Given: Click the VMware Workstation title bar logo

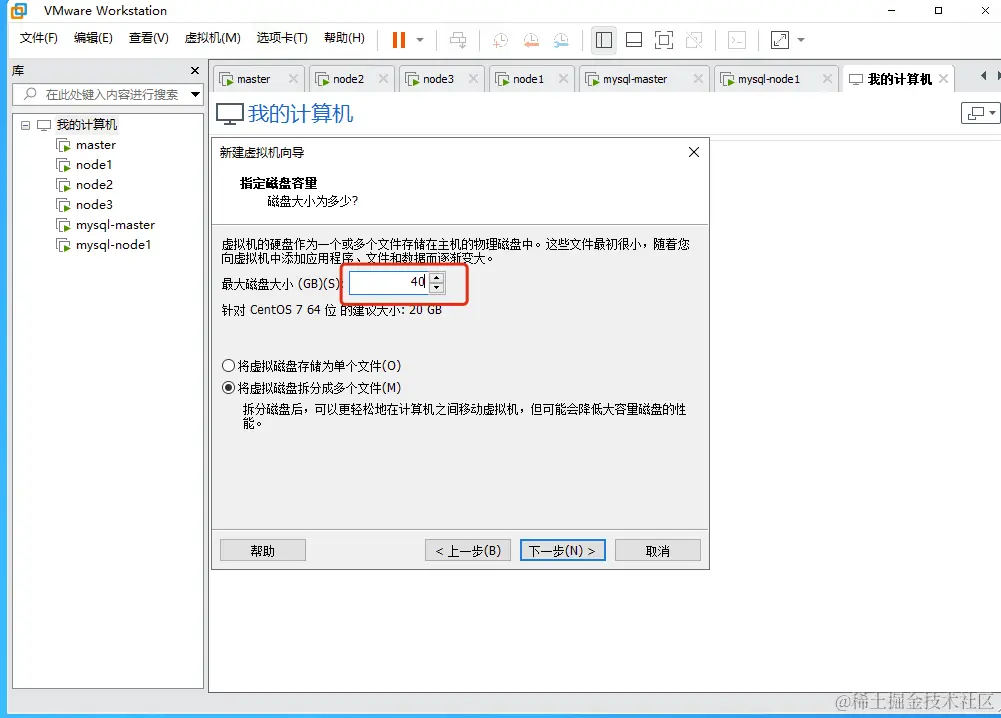Looking at the screenshot, I should coord(19,11).
